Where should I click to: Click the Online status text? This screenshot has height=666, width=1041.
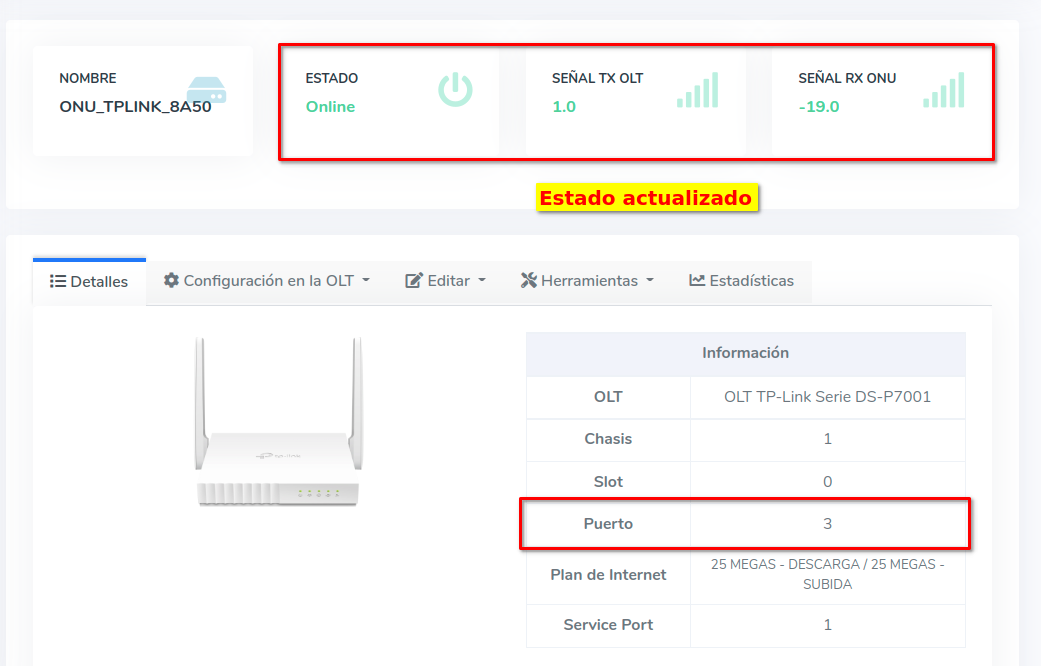[330, 107]
